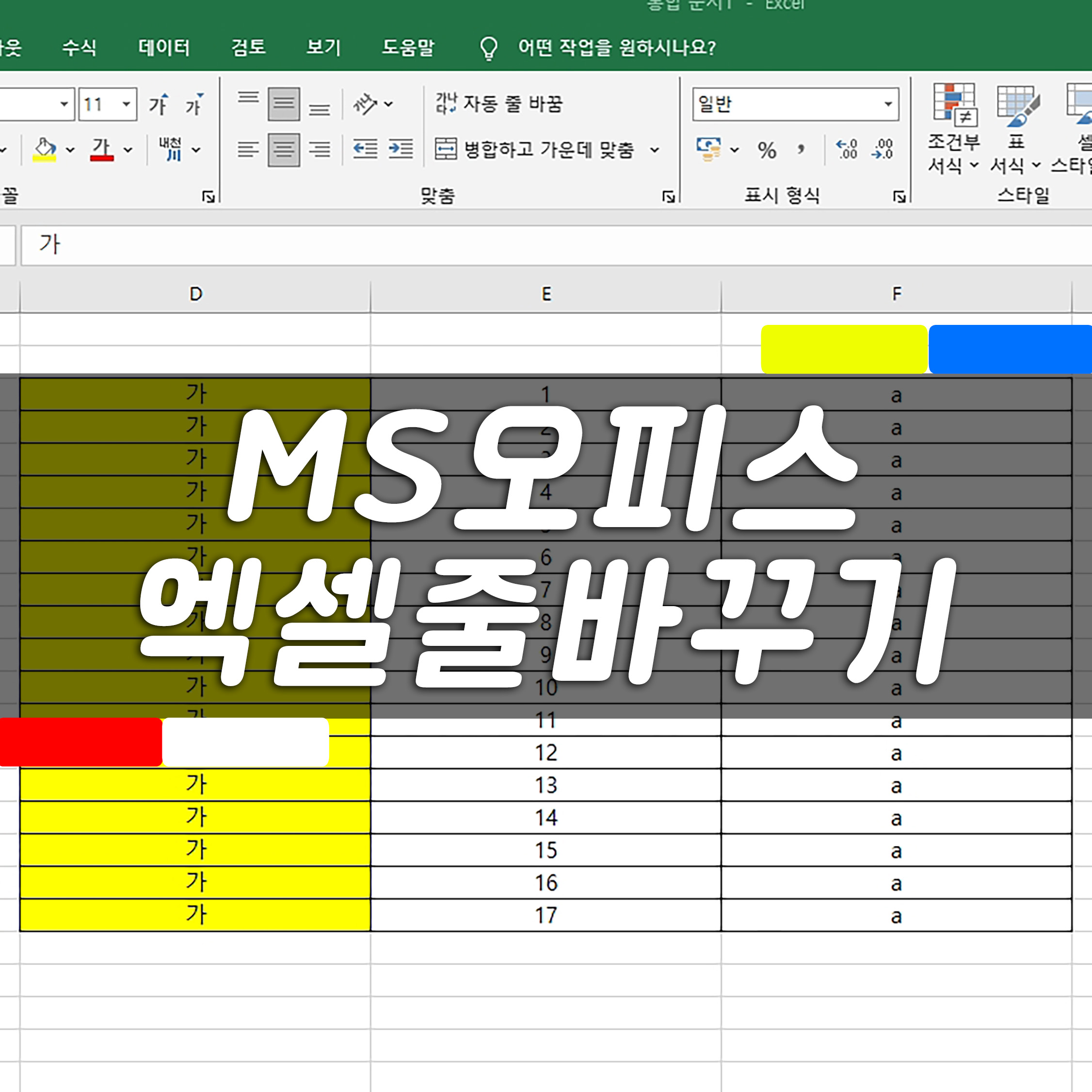Image resolution: width=1092 pixels, height=1092 pixels.
Task: Click the red font color icon
Action: 102,149
